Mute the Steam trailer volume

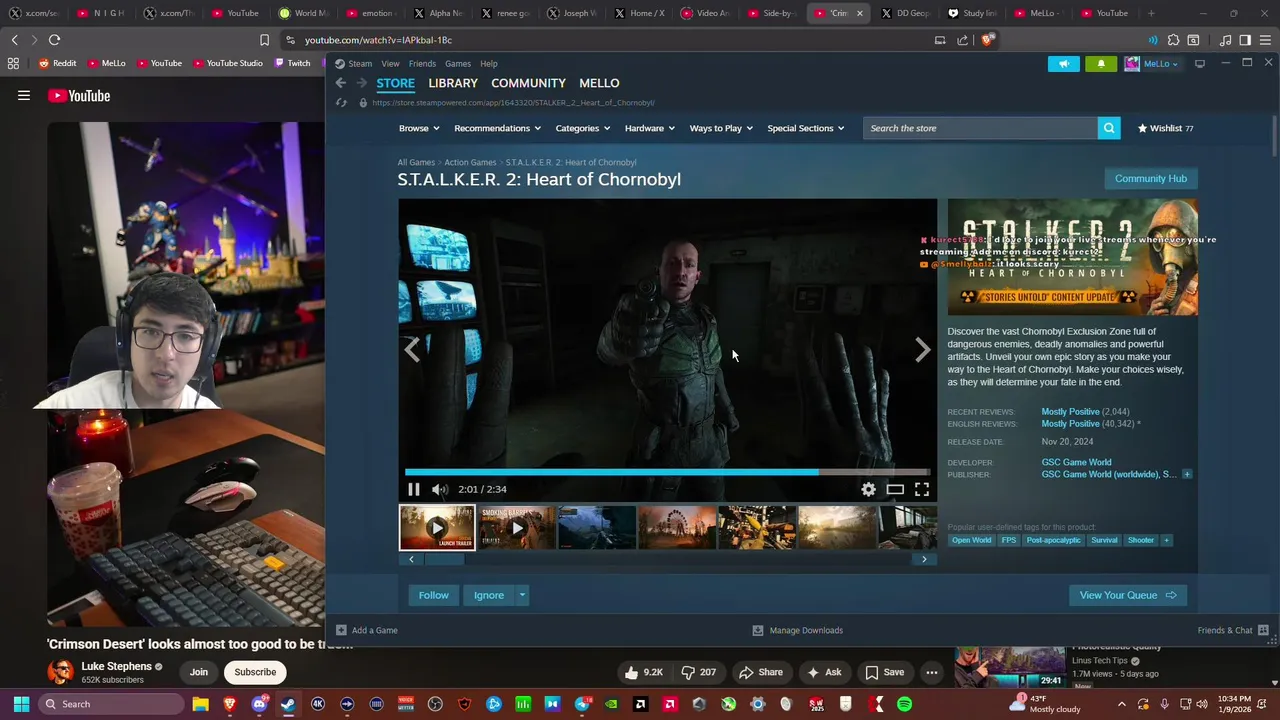pos(440,489)
